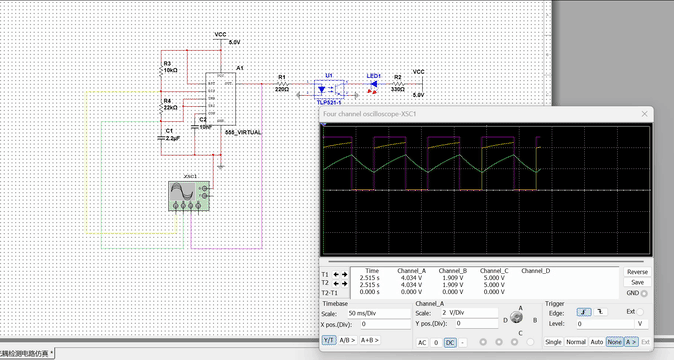674x360 pixels.
Task: Shift cursor T2 right with arrow
Action: (x=344, y=284)
